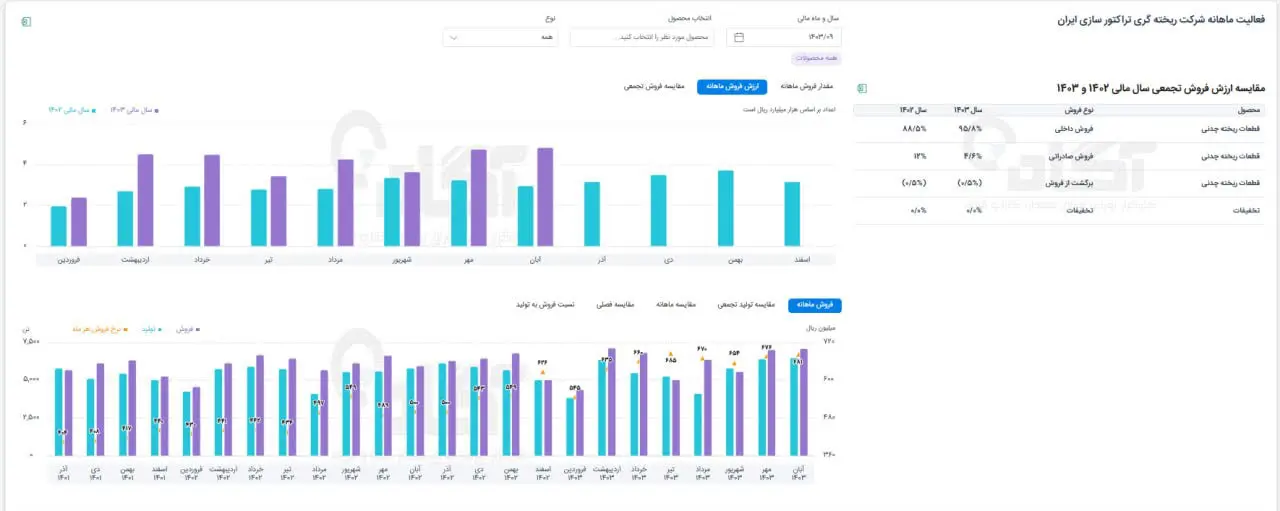Toggle the سال مالی ۱۴۰۲ legend series
Image resolution: width=1280 pixels, height=511 pixels.
(x=72, y=110)
